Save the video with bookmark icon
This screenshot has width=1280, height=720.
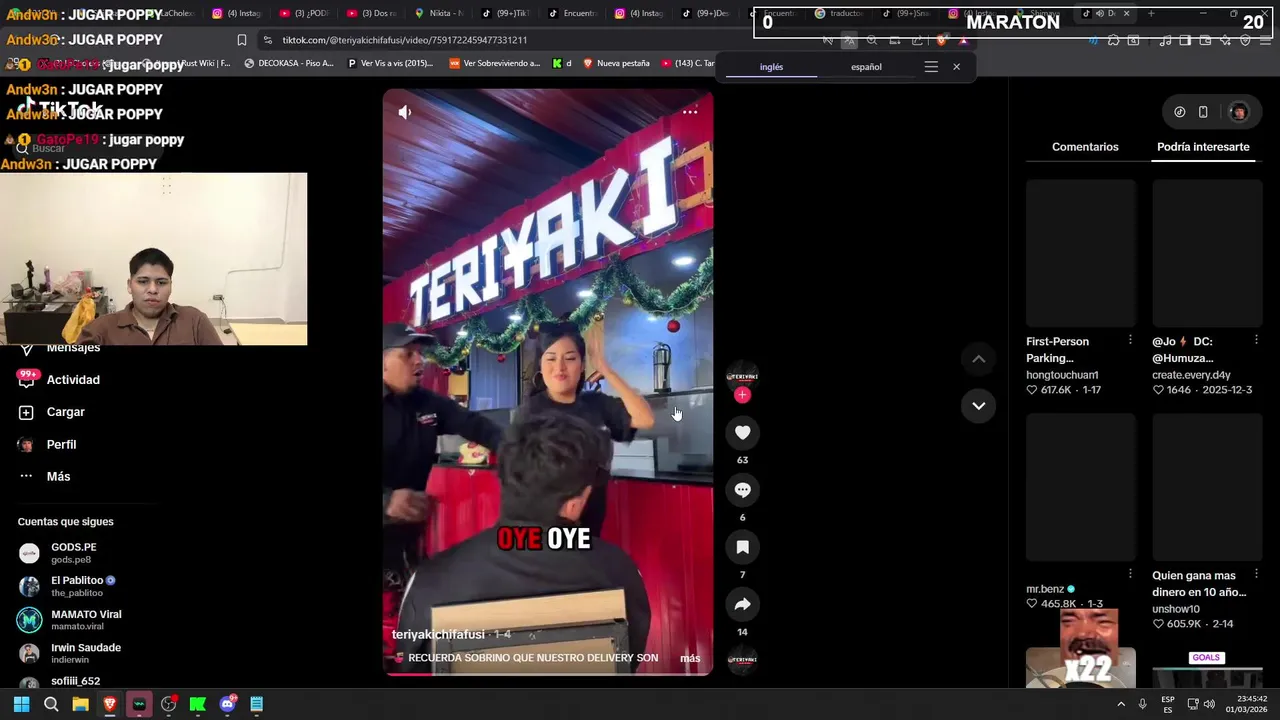pyautogui.click(x=742, y=547)
